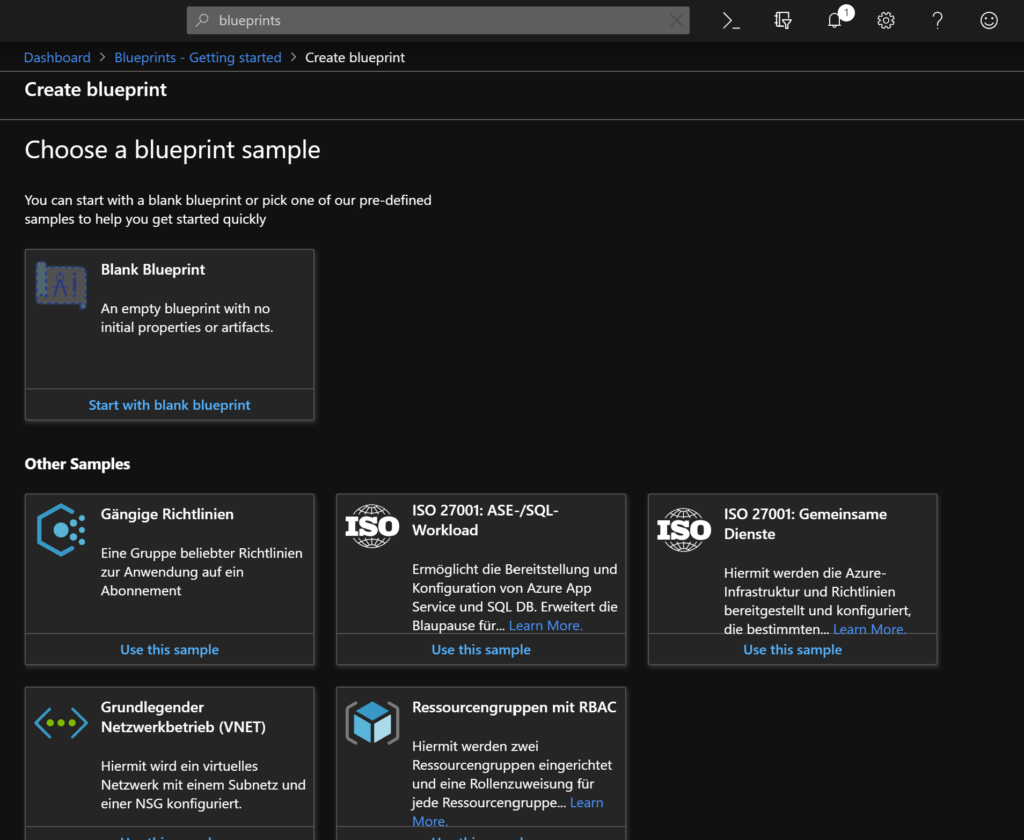Click the search magnifier icon
This screenshot has width=1024, height=840.
(202, 20)
